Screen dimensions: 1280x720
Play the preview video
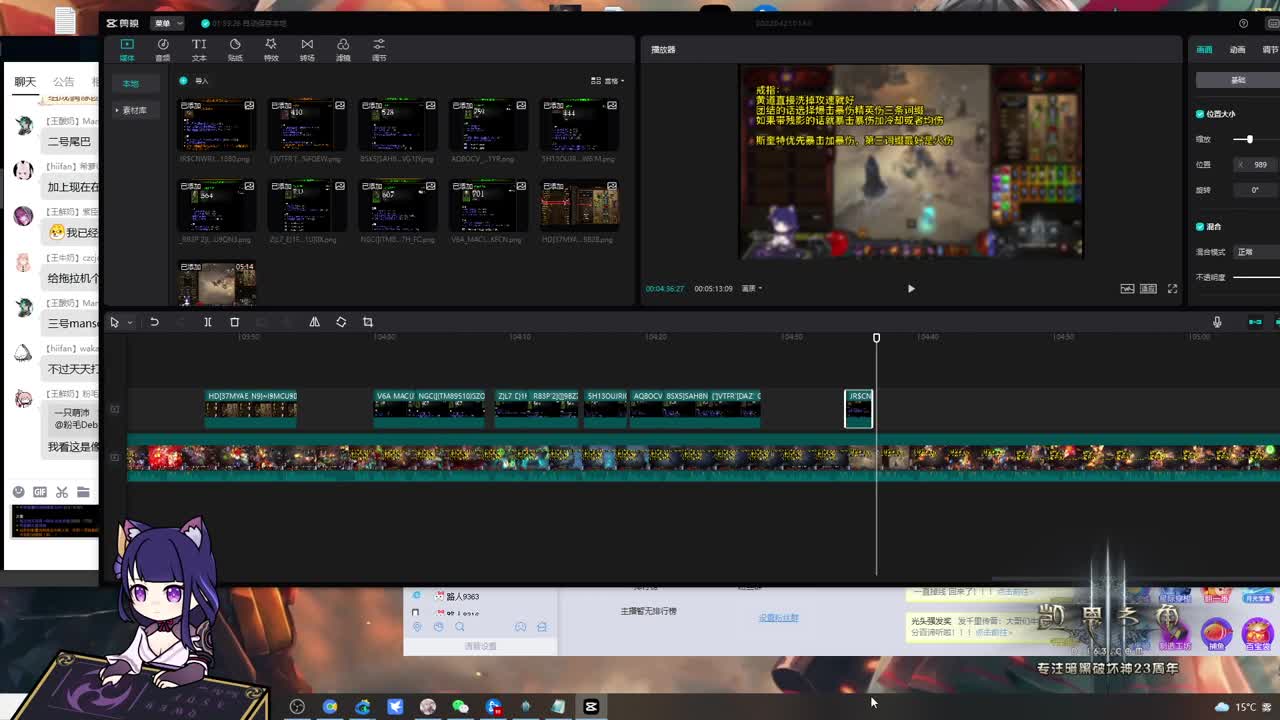coord(911,288)
